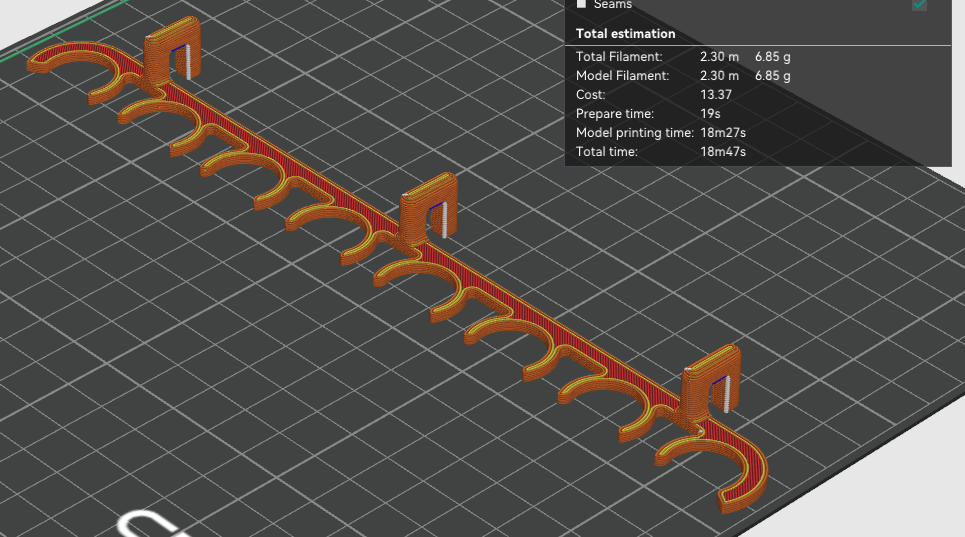The width and height of the screenshot is (965, 537).
Task: Select the 'Cost:' label
Action: pyautogui.click(x=591, y=95)
